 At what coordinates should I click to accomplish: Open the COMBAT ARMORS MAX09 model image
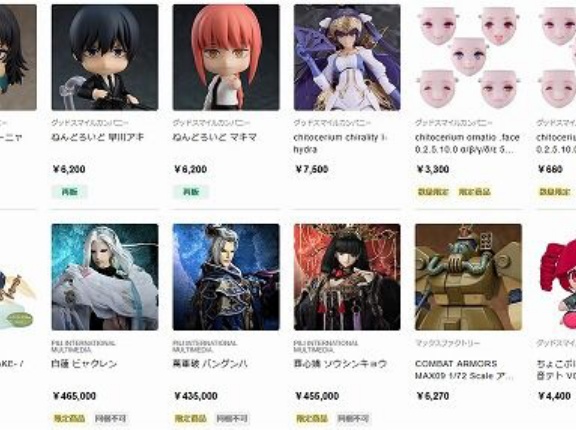point(468,277)
